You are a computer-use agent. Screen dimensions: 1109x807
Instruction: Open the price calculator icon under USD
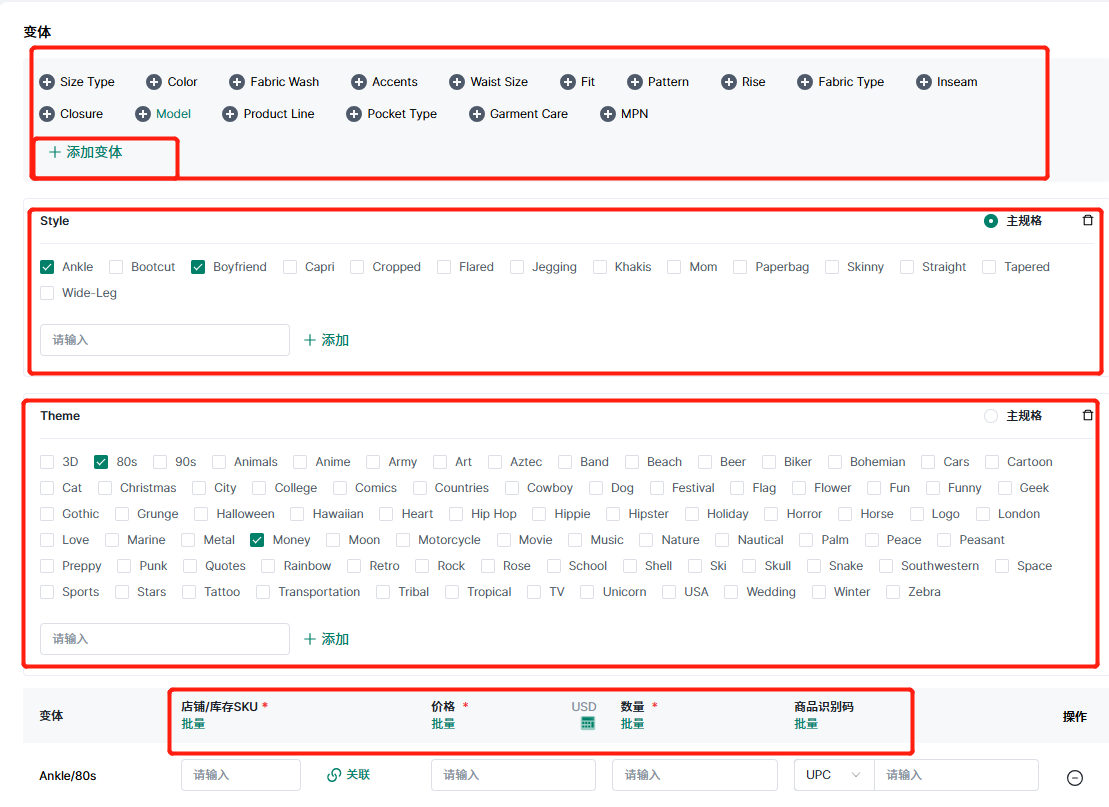click(588, 723)
